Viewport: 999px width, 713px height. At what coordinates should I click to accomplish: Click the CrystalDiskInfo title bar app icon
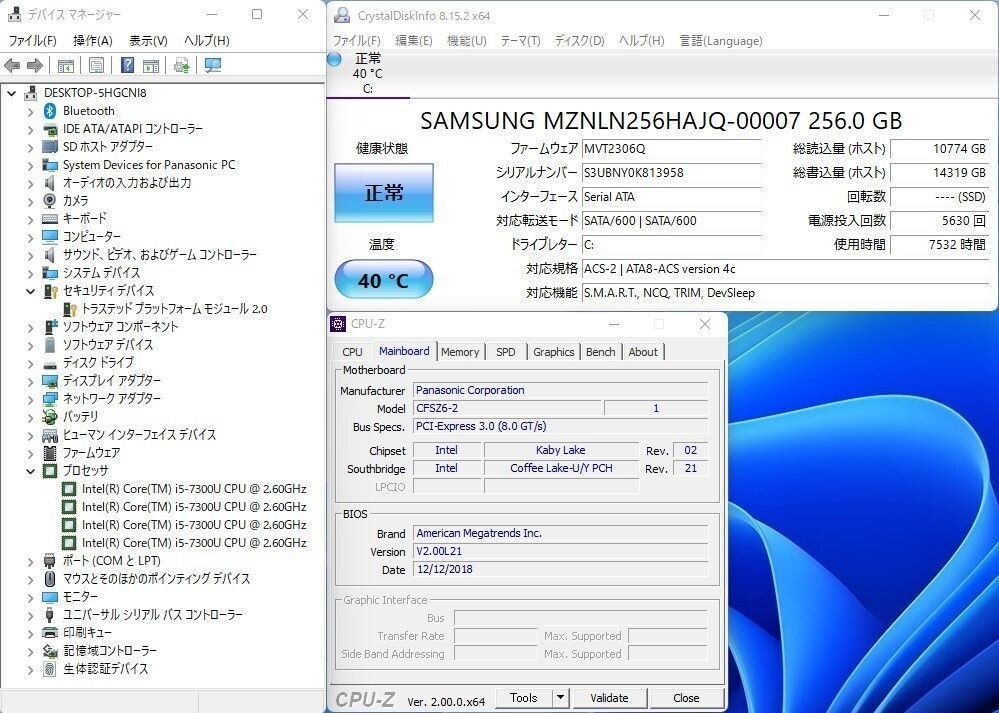342,15
